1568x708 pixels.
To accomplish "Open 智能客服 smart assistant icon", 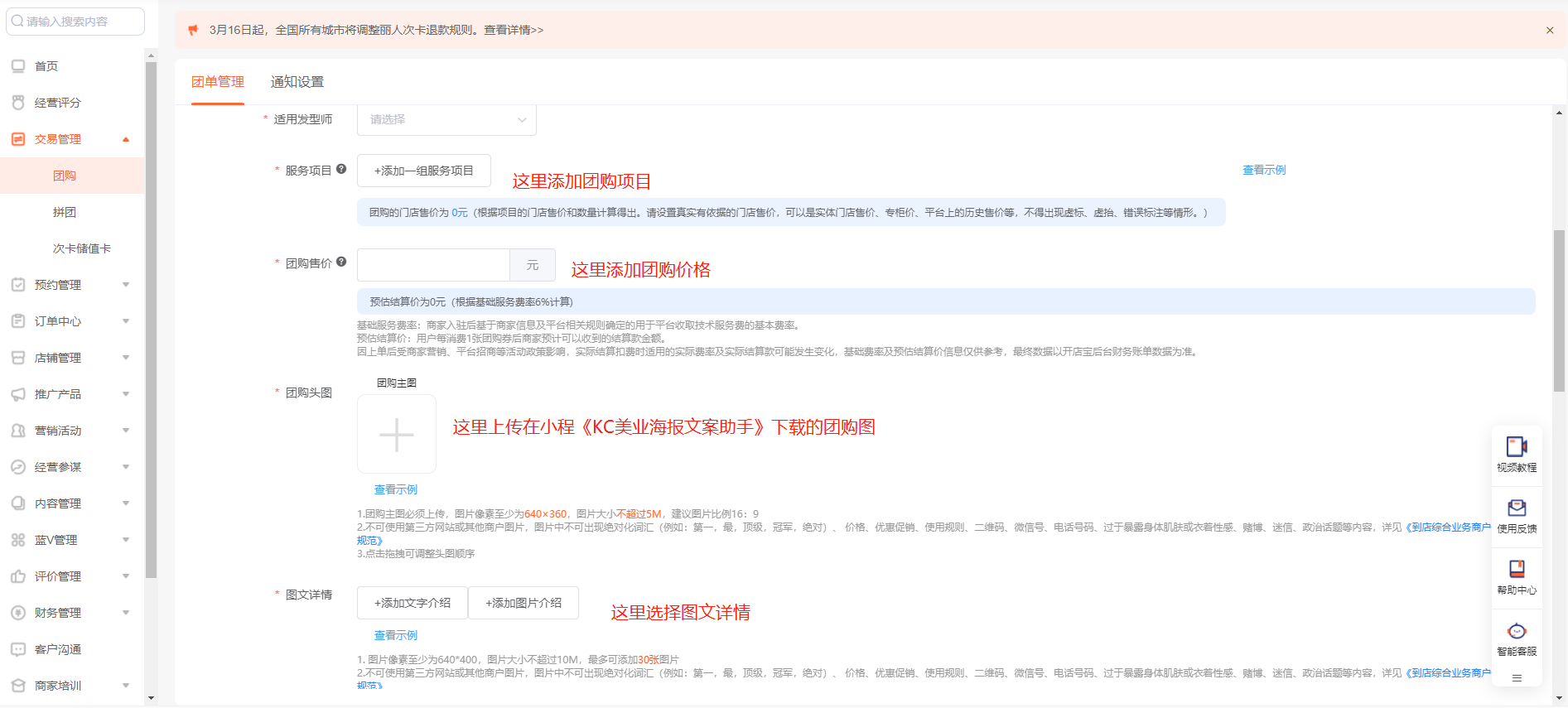I will pos(1517,631).
